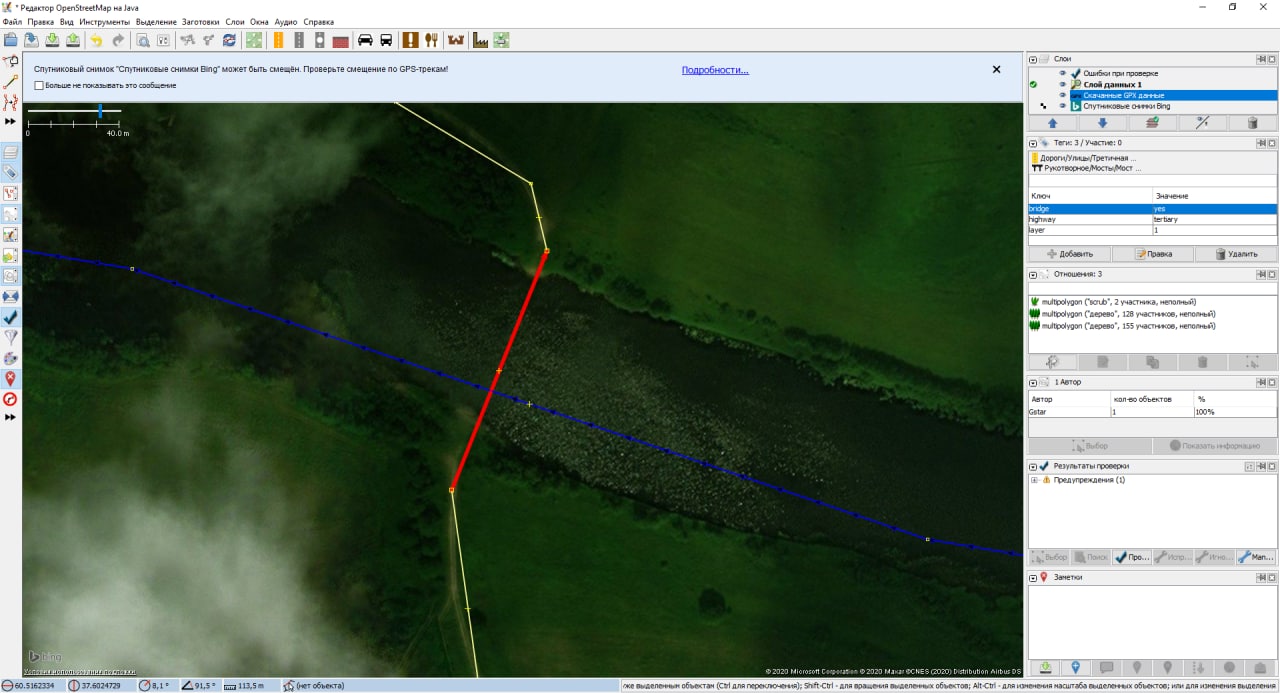Click the factory preset icon
The height and width of the screenshot is (693, 1280).
480,40
